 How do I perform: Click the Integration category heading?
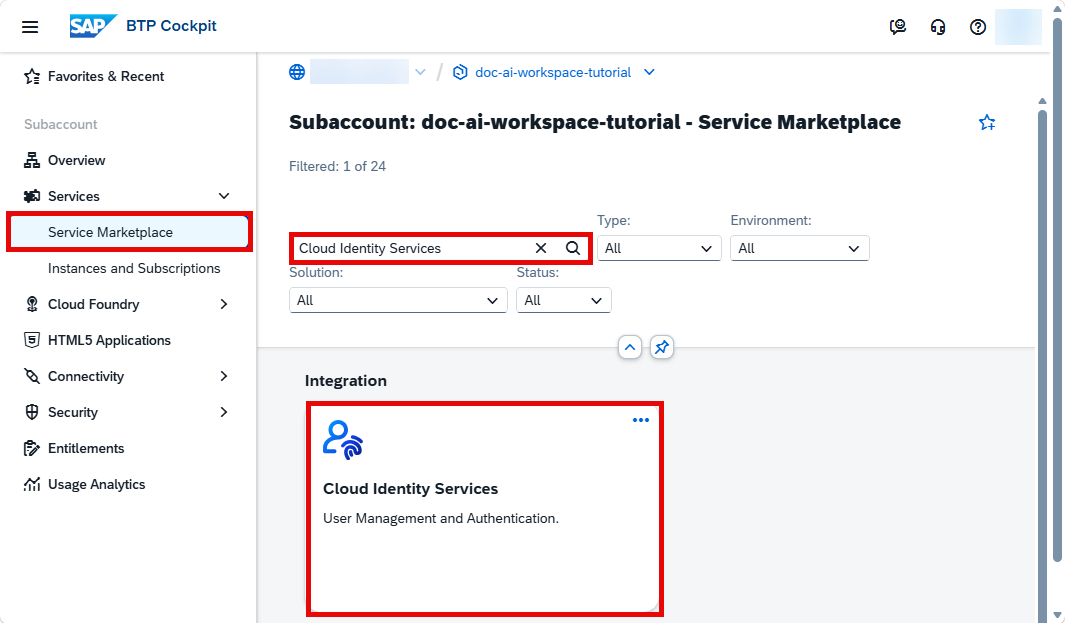tap(346, 380)
